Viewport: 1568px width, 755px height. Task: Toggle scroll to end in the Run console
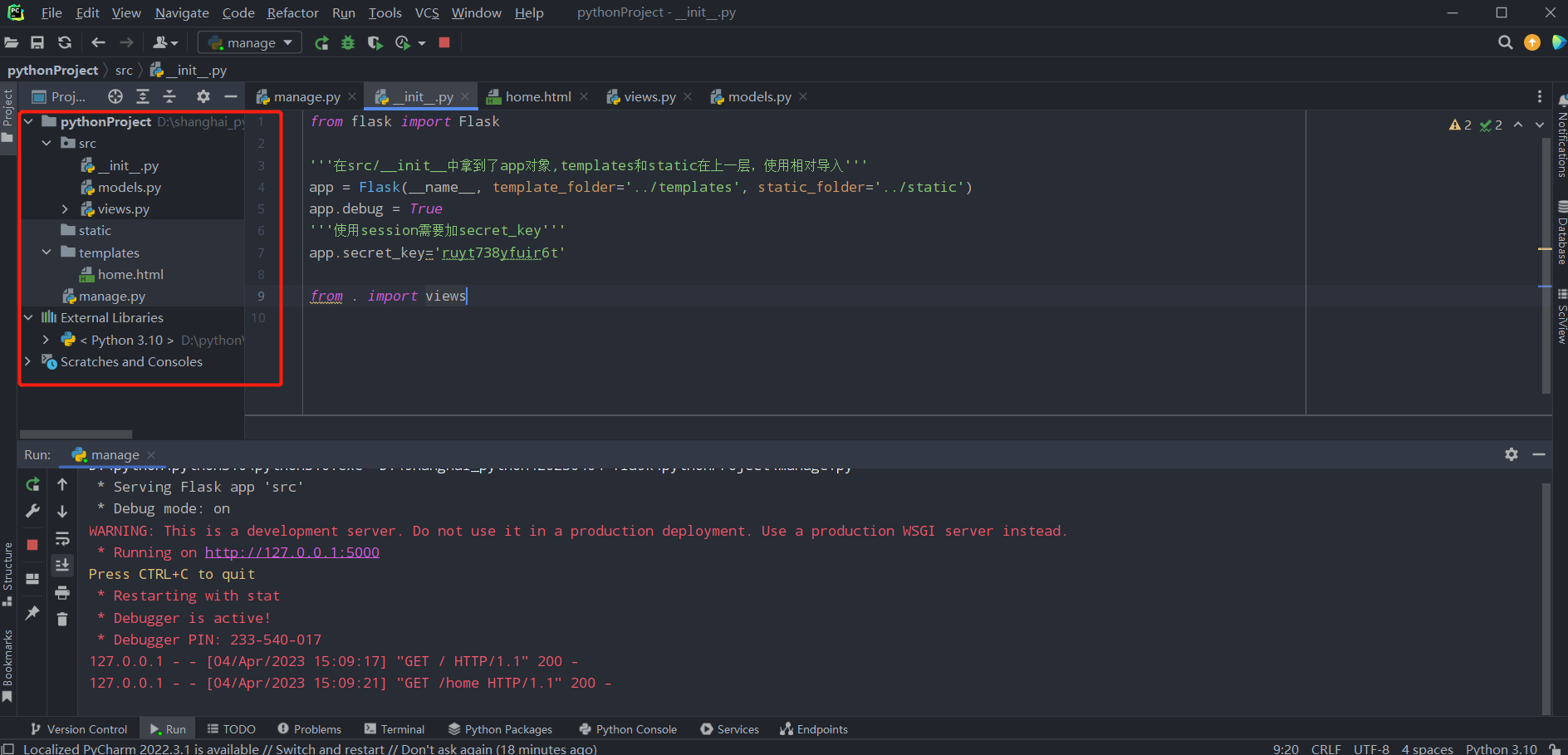tap(62, 566)
